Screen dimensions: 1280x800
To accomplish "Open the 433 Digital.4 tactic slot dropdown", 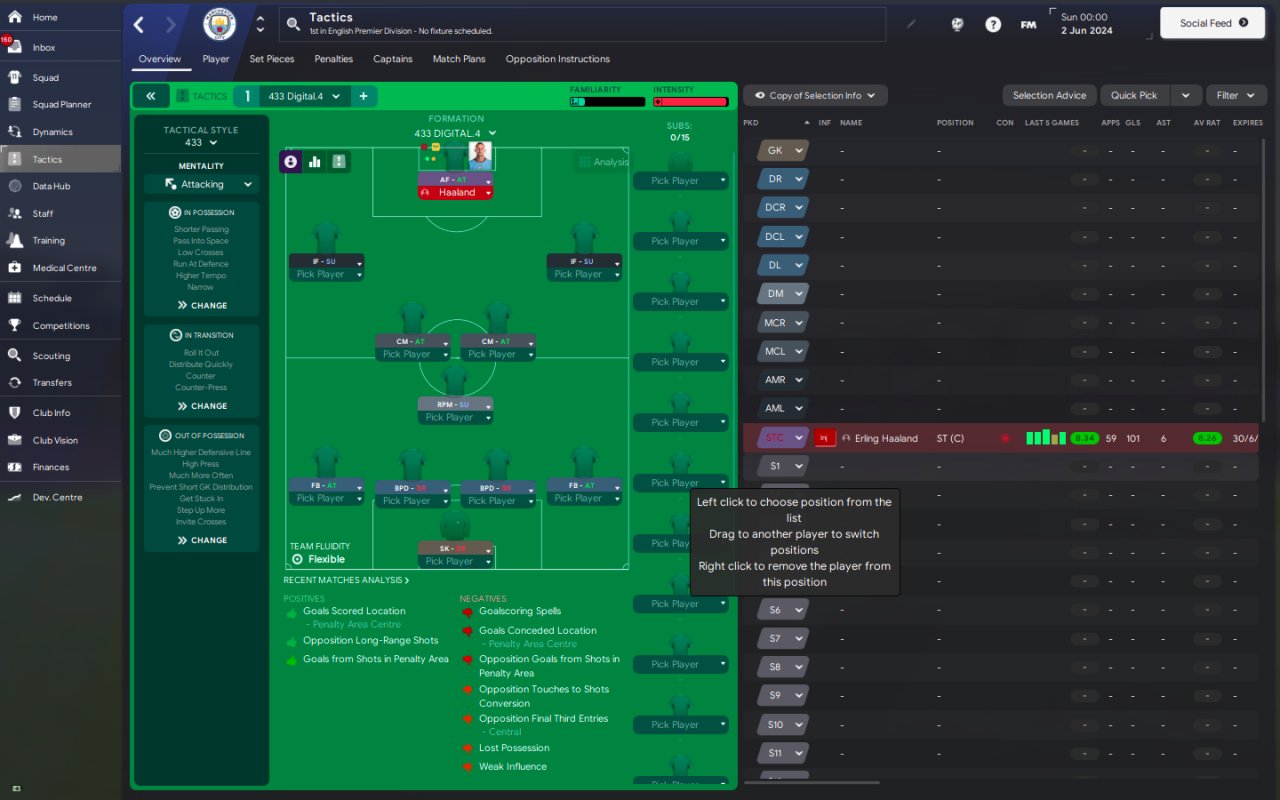I will tap(304, 96).
